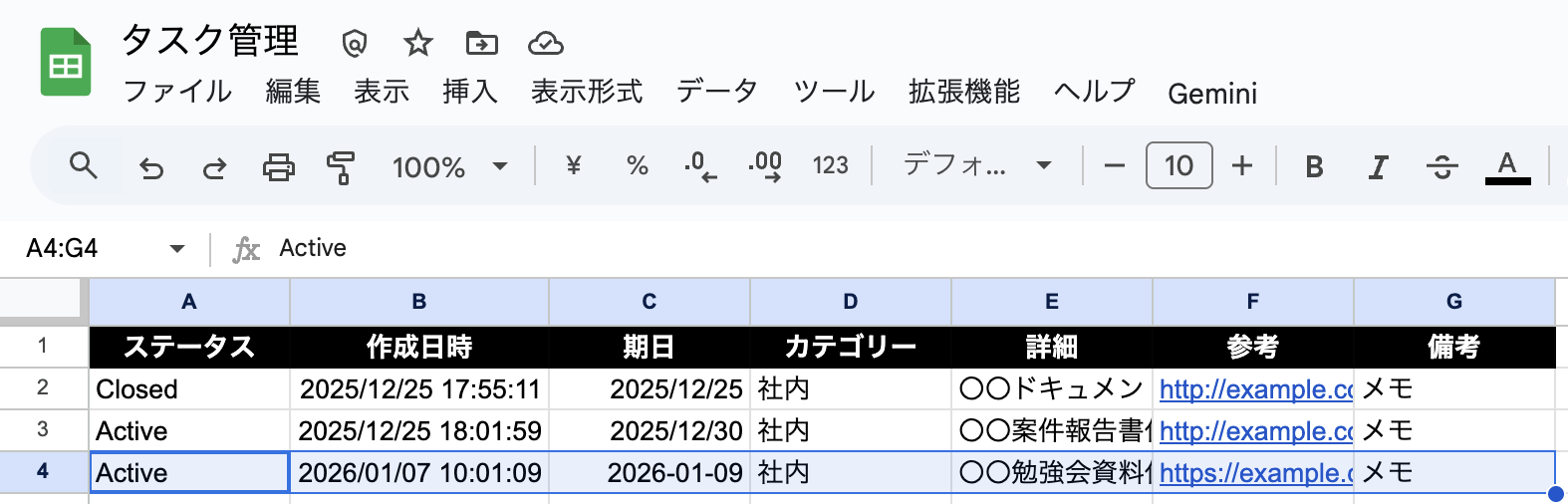This screenshot has height=504, width=1568.
Task: Click the increase font size plus button
Action: pos(1242,165)
